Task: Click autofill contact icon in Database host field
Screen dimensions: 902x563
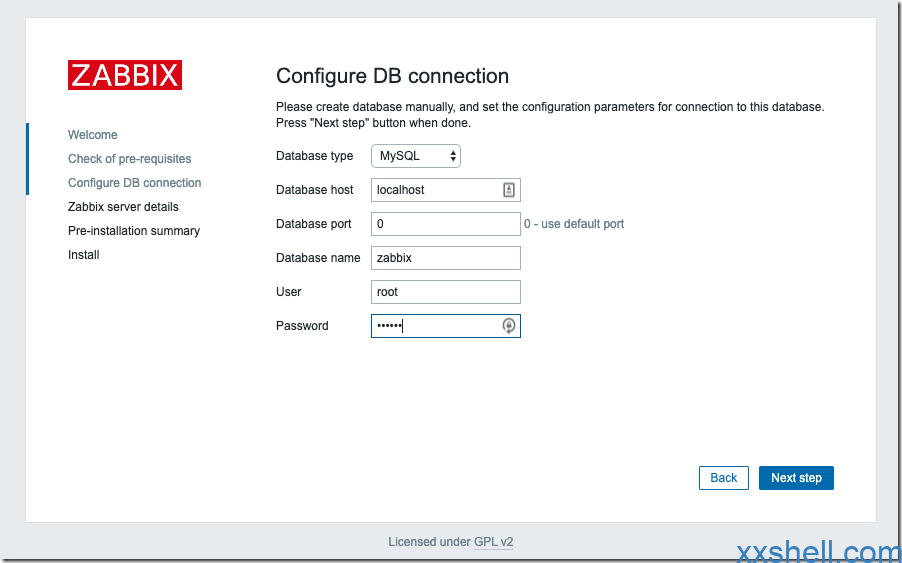Action: coord(508,190)
